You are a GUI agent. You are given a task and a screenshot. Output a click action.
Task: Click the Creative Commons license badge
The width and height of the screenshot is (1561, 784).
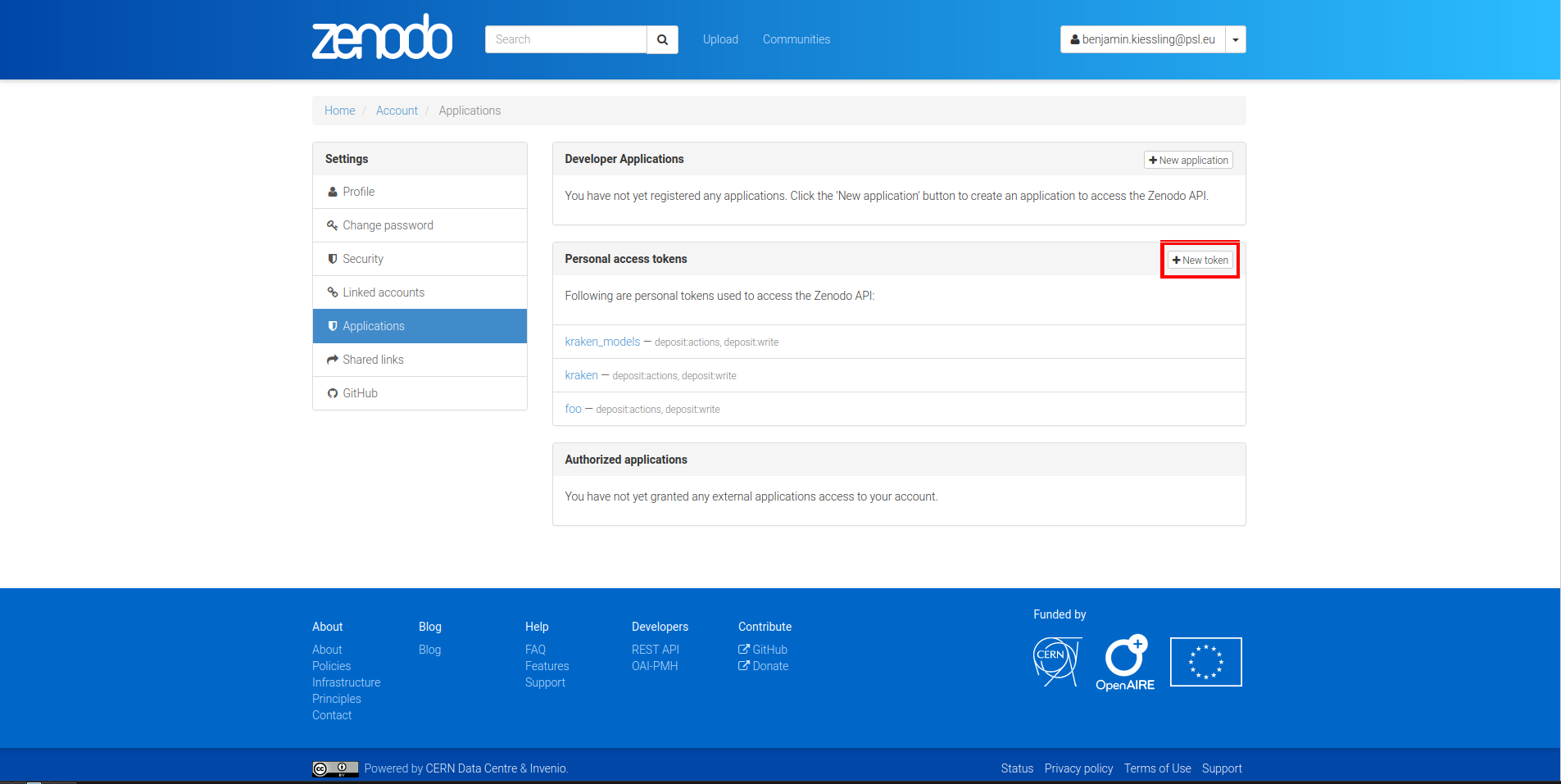point(335,768)
